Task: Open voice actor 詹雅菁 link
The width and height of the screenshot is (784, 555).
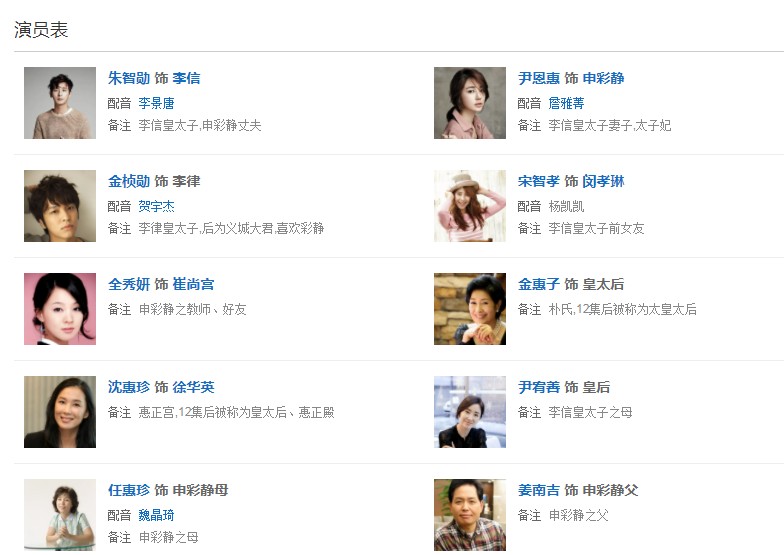Action: click(566, 104)
